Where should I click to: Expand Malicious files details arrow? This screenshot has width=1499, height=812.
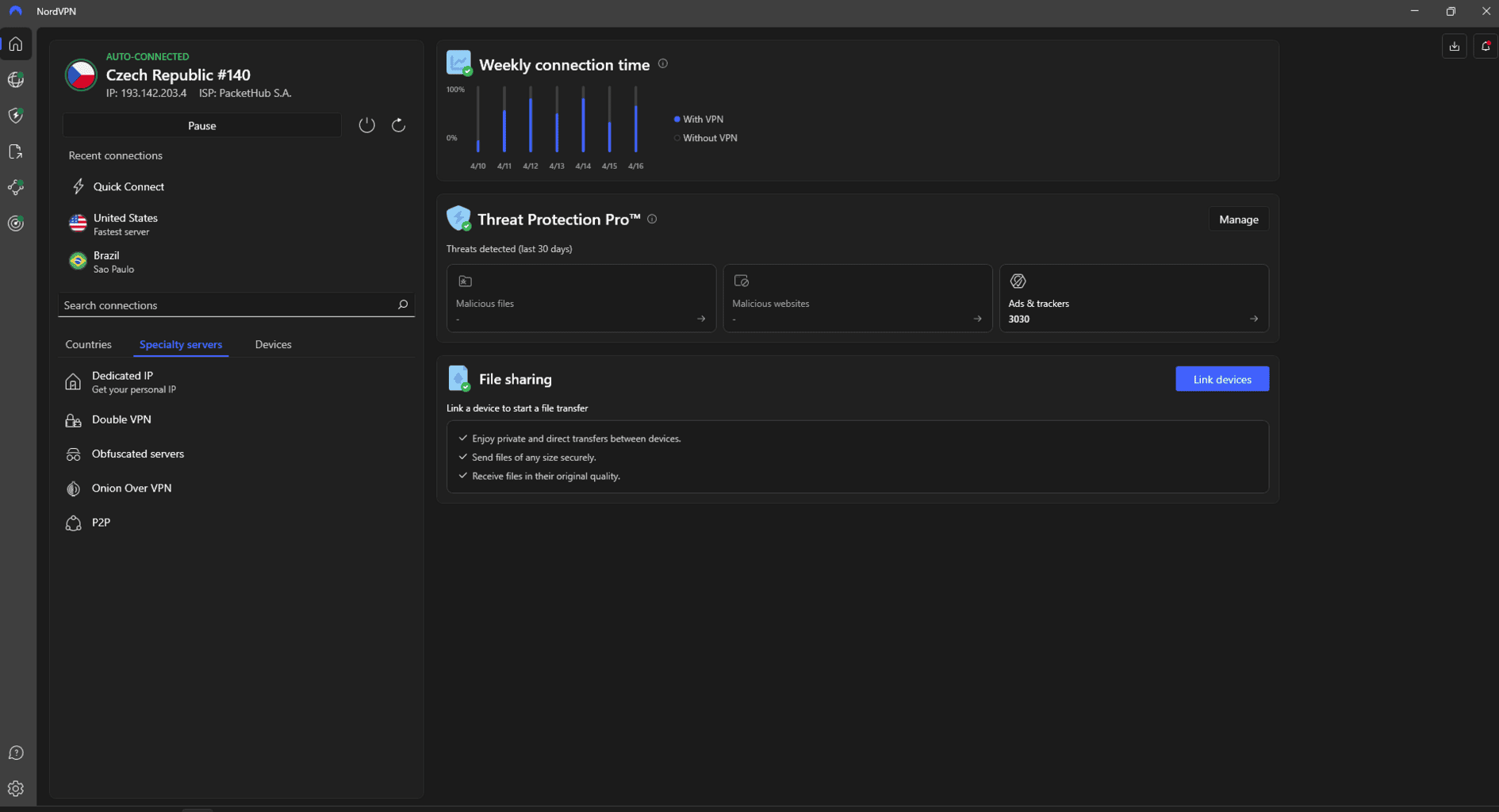[x=700, y=319]
